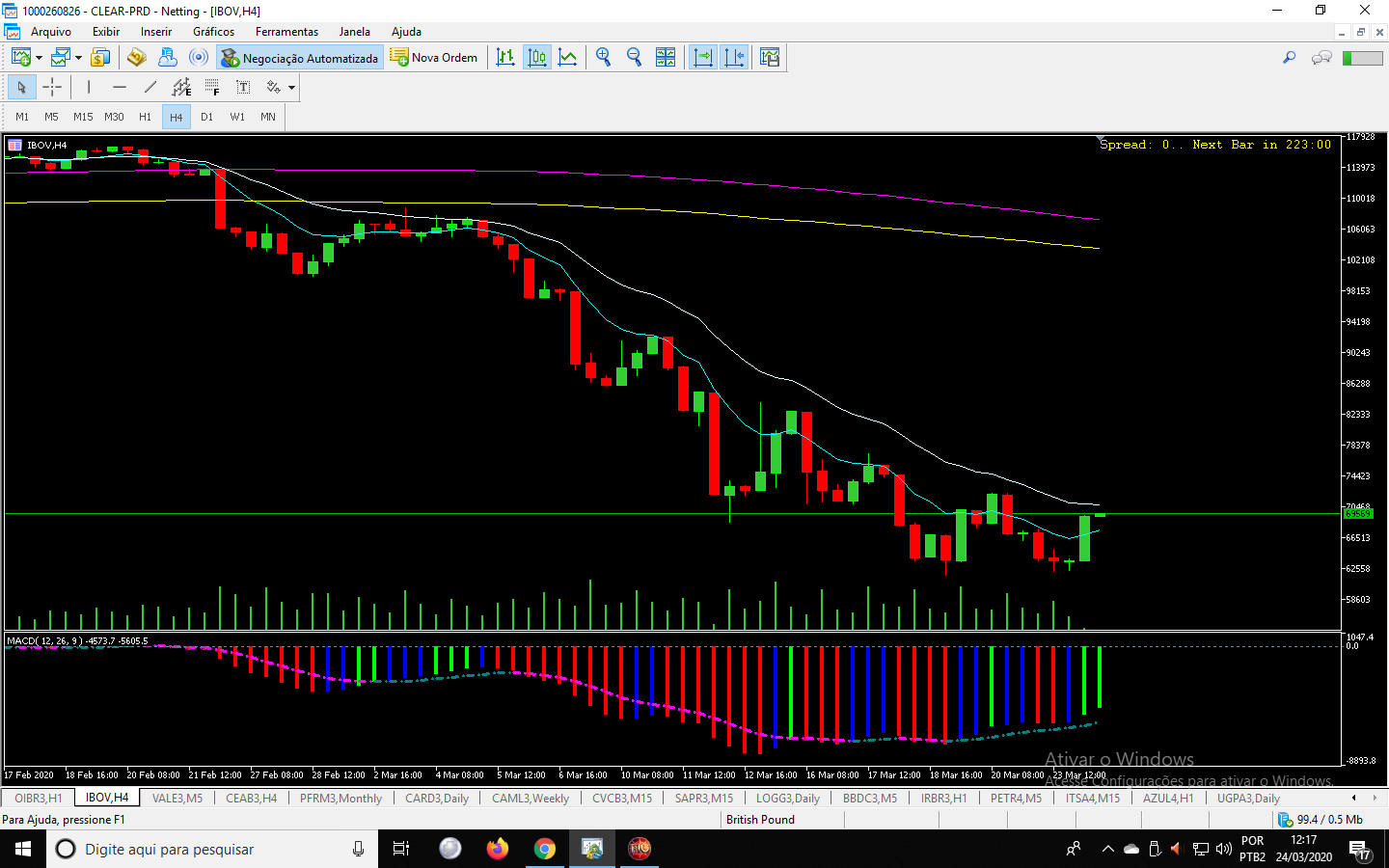Viewport: 1389px width, 868px height.
Task: Select the M15 timeframe
Action: (83, 117)
